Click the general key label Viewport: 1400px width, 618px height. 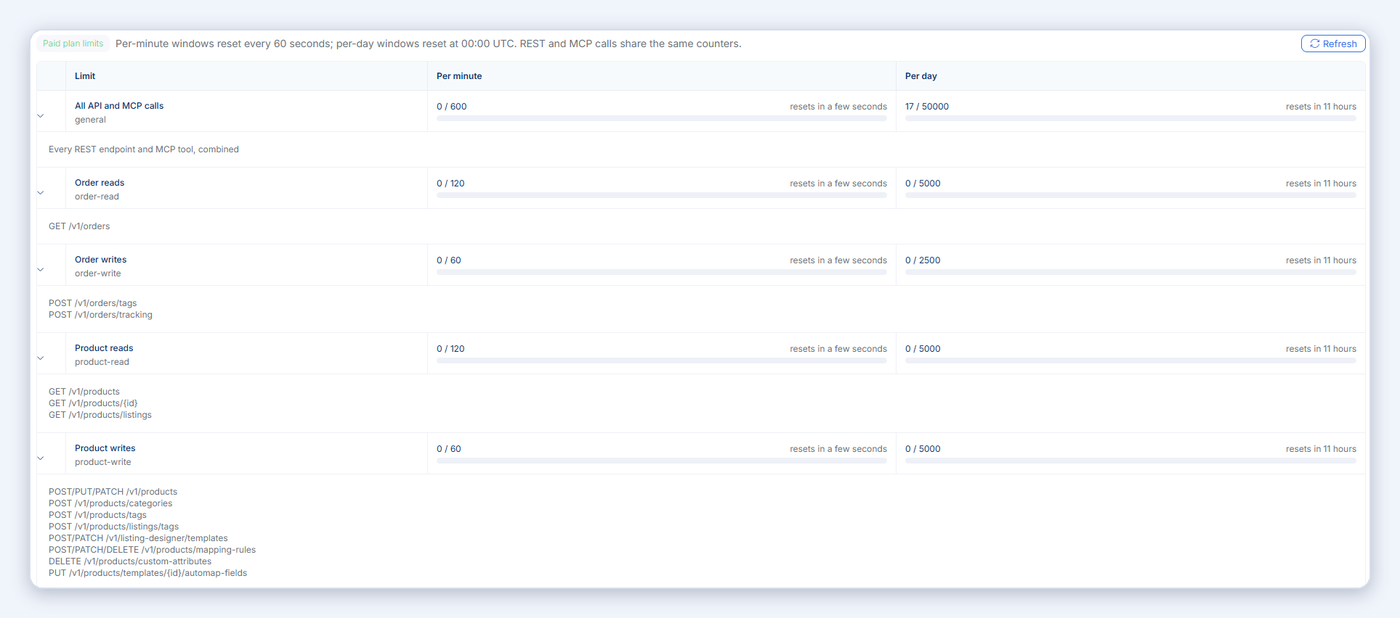[90, 120]
